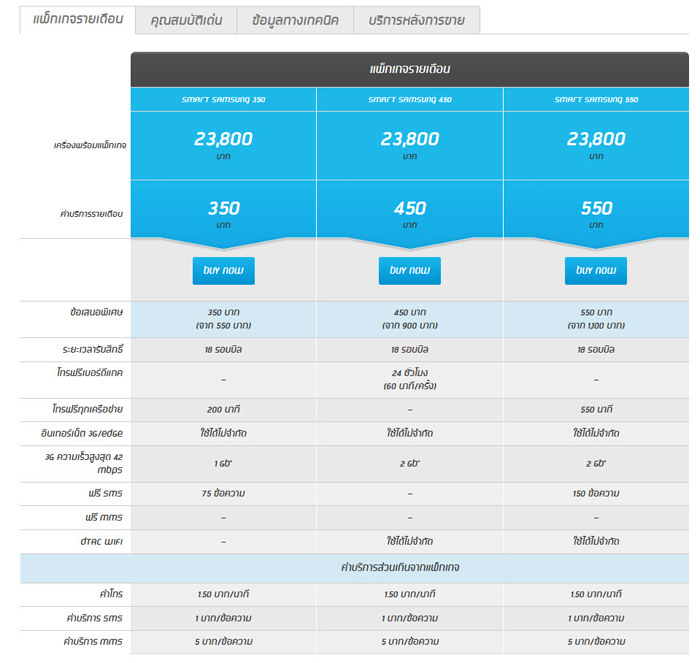700x663 pixels.
Task: Click buy now for Smart Samsung 450
Action: click(x=410, y=271)
